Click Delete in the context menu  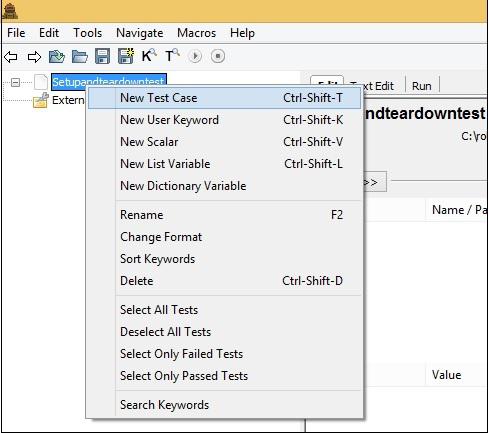[x=224, y=281]
